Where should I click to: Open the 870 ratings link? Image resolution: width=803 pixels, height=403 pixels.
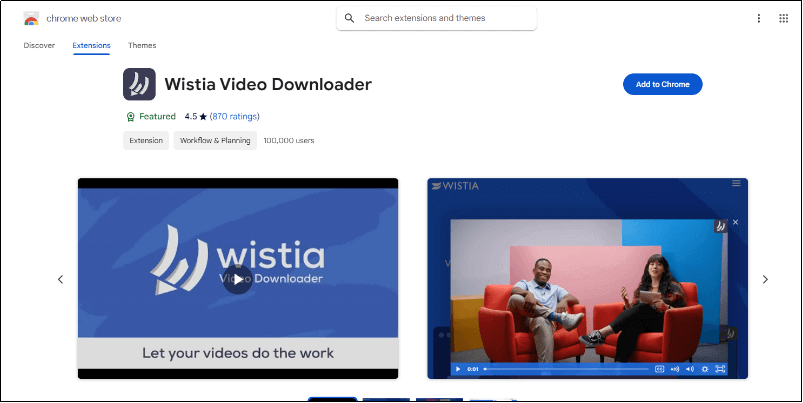click(x=237, y=116)
